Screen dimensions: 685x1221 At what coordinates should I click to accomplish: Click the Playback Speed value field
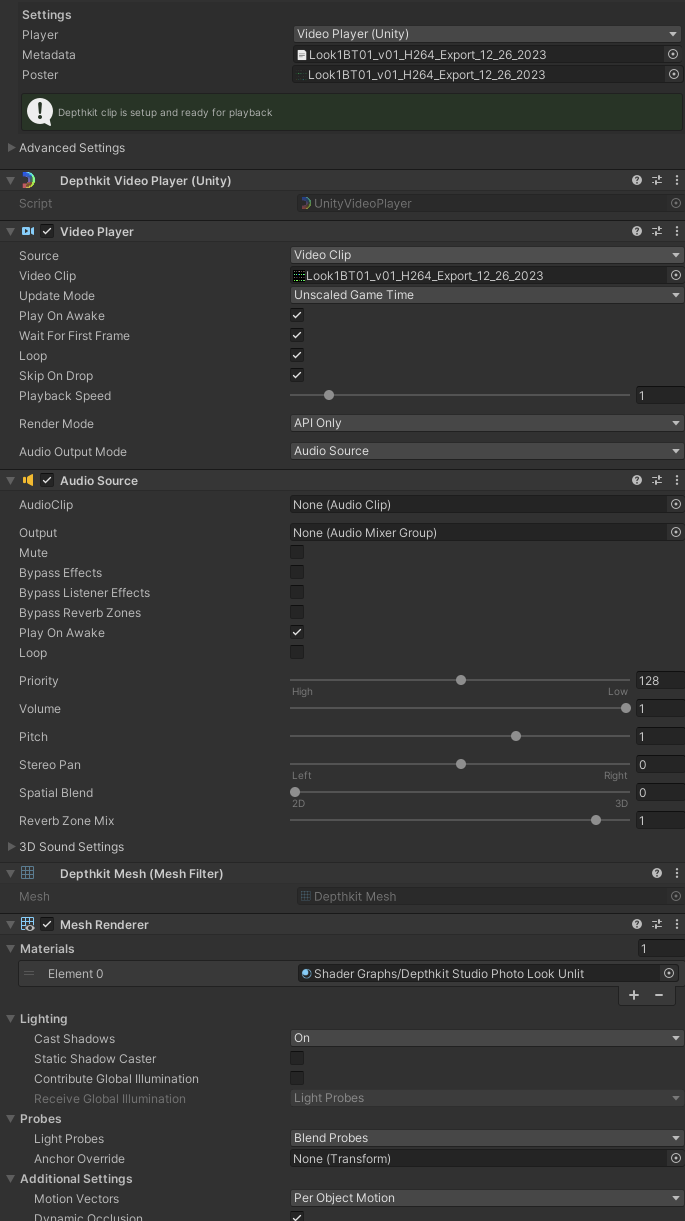[x=660, y=396]
